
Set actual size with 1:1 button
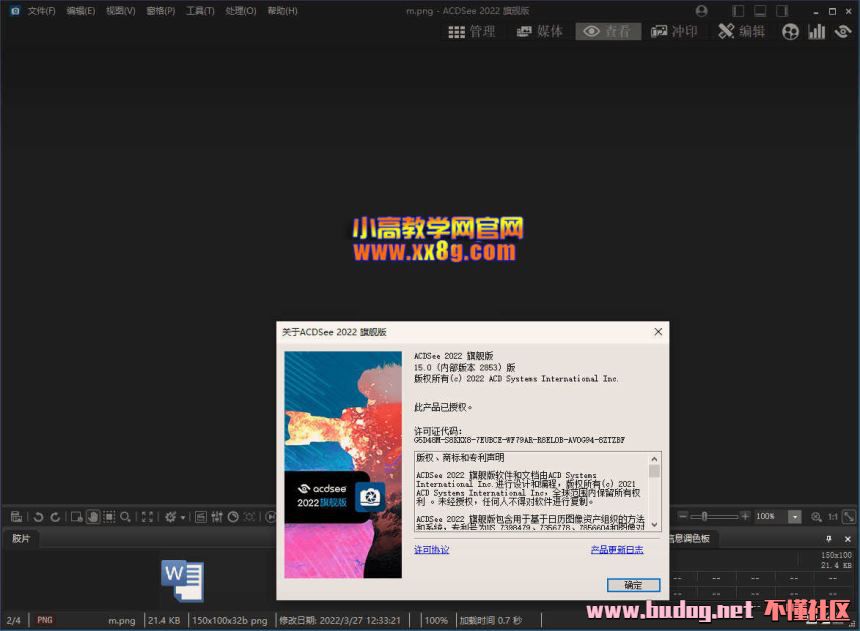coord(833,516)
